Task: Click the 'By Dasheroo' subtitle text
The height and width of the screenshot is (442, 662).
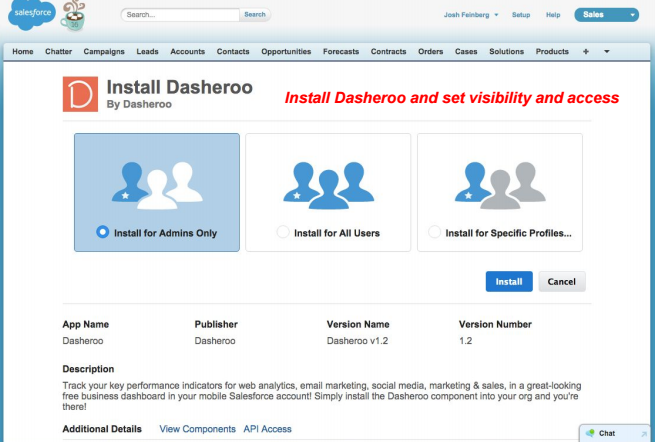Action: pos(139,104)
